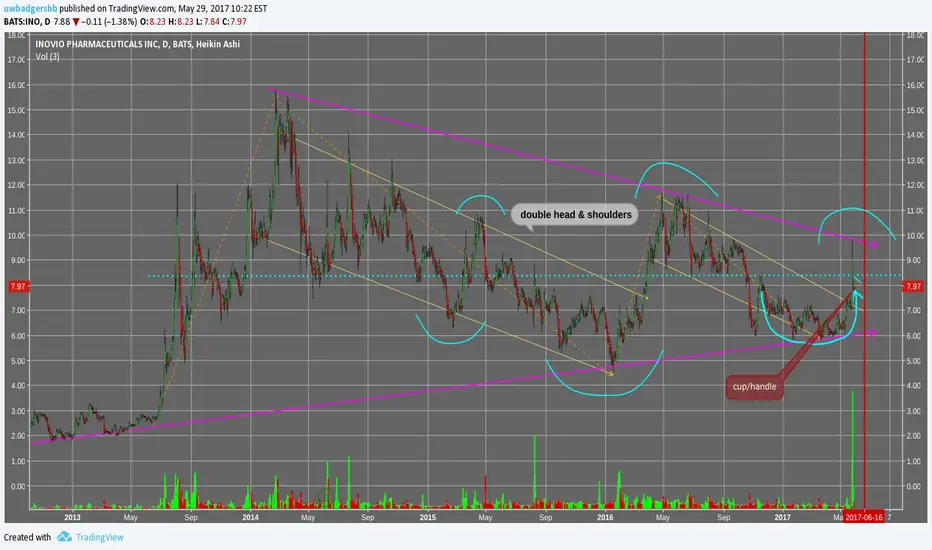
Task: Open the TradingView link beside the logo
Action: point(99,537)
